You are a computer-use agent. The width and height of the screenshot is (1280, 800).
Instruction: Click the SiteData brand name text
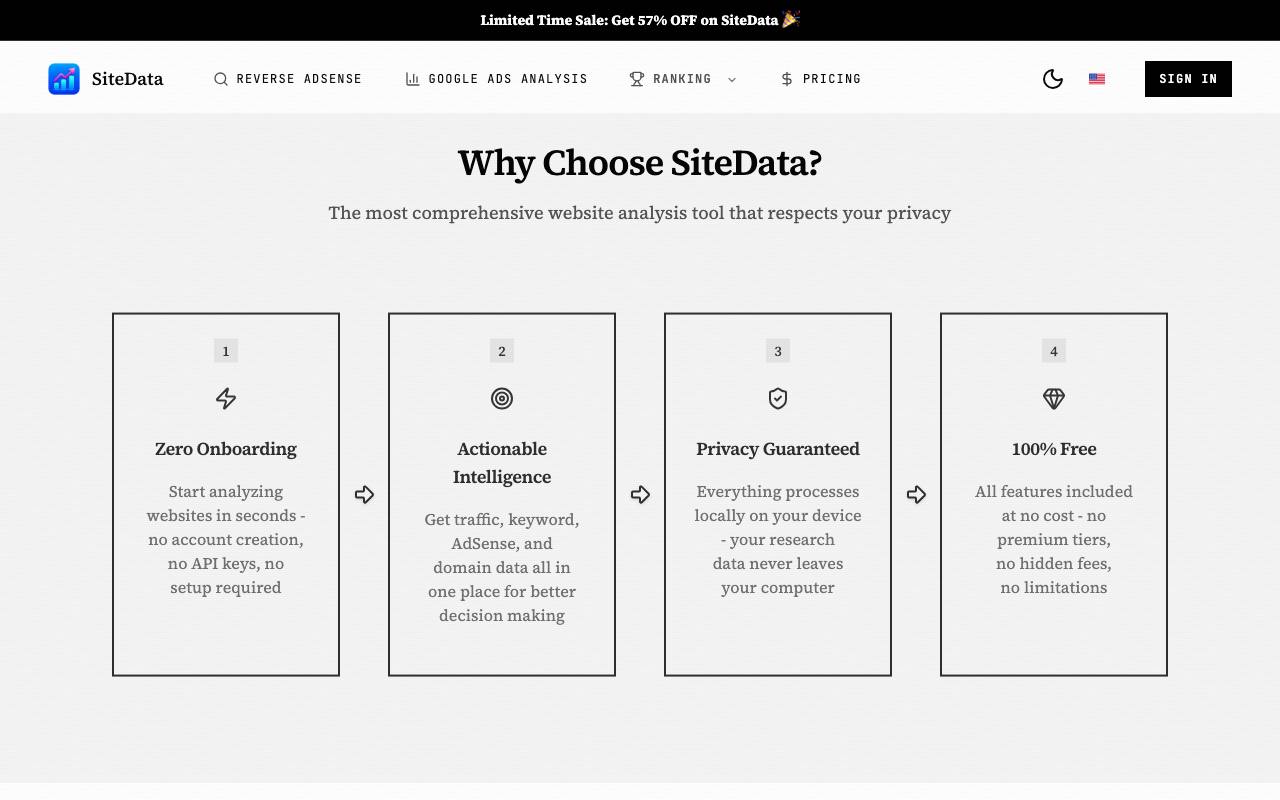[127, 79]
